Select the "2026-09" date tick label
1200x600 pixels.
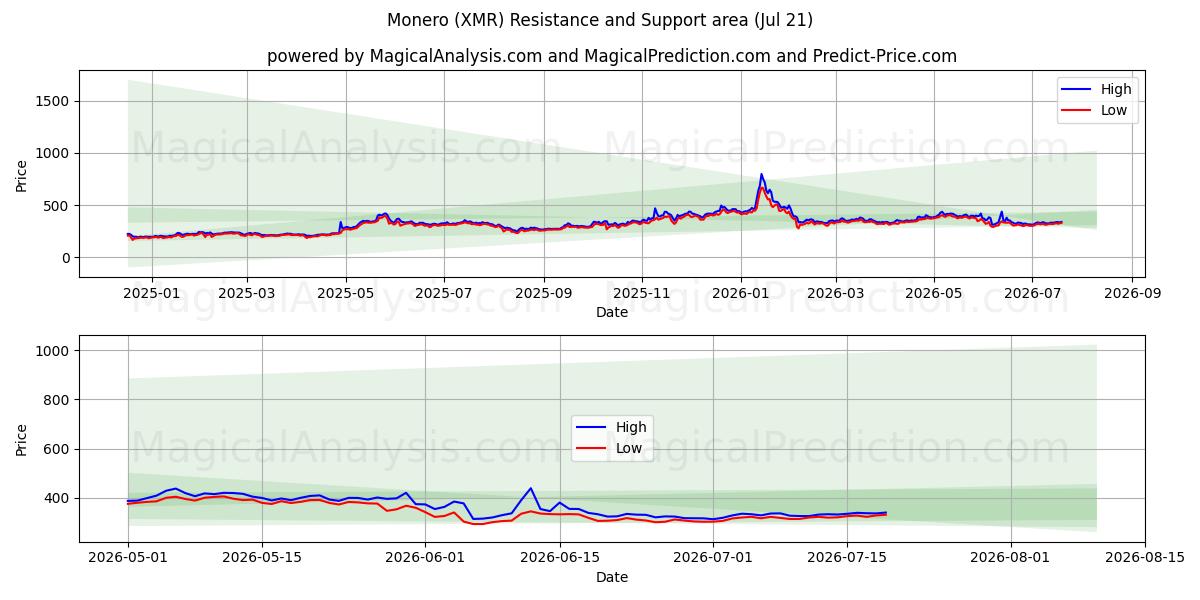click(x=1133, y=293)
